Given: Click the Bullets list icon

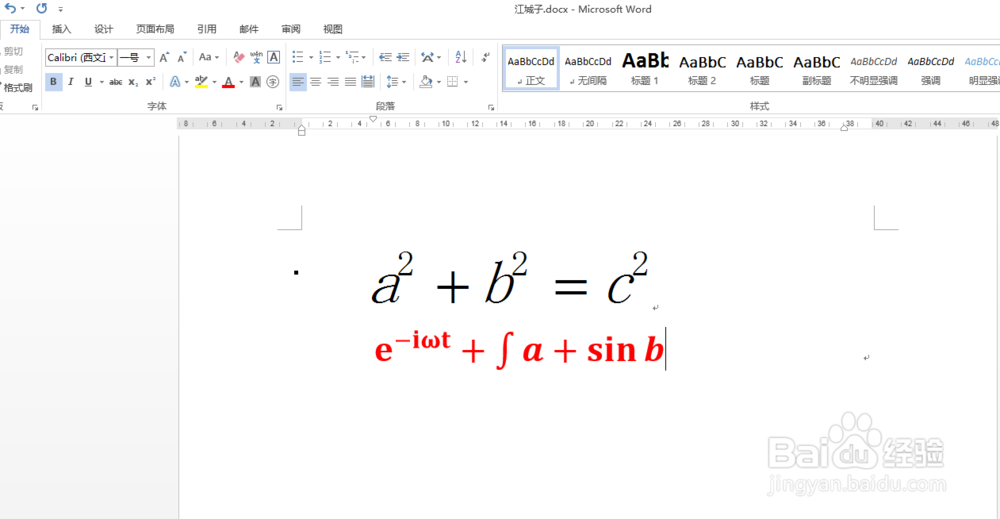Looking at the screenshot, I should point(298,57).
